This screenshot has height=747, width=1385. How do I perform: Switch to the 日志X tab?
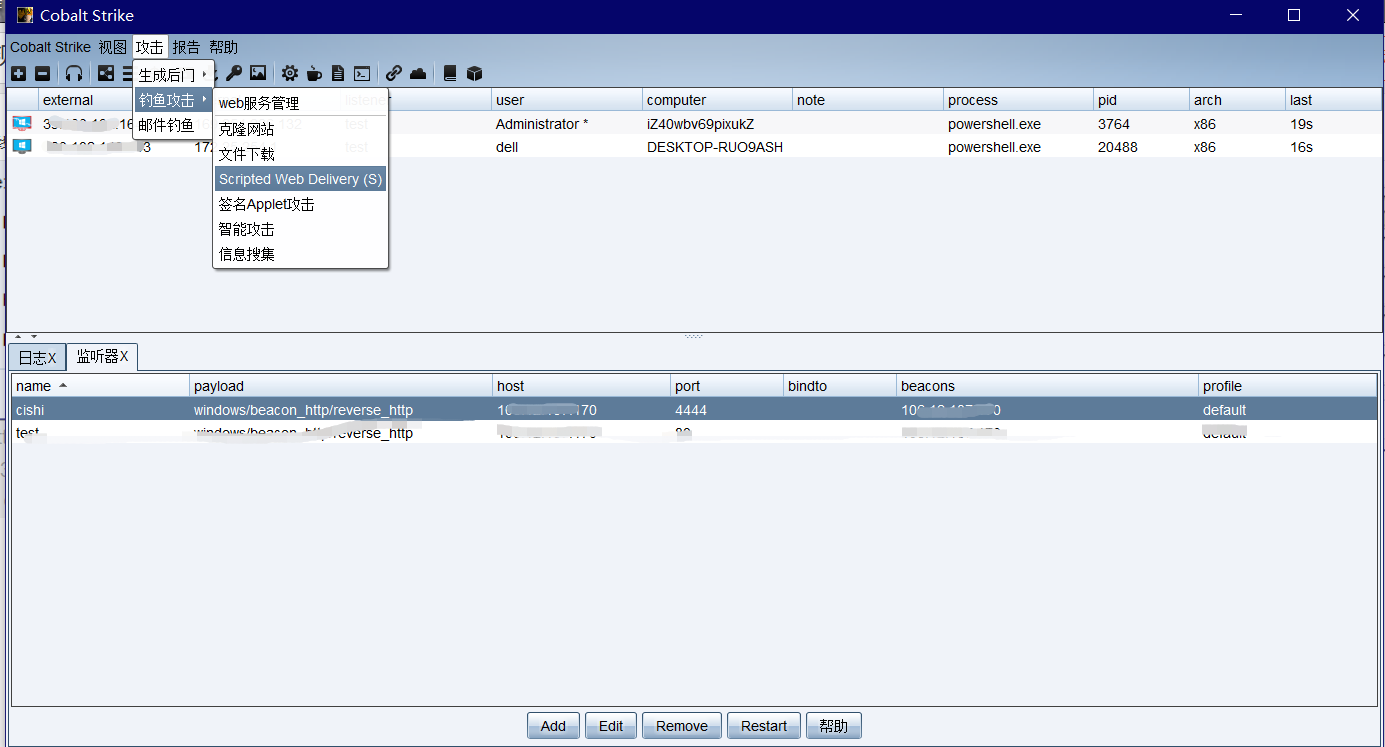point(38,357)
